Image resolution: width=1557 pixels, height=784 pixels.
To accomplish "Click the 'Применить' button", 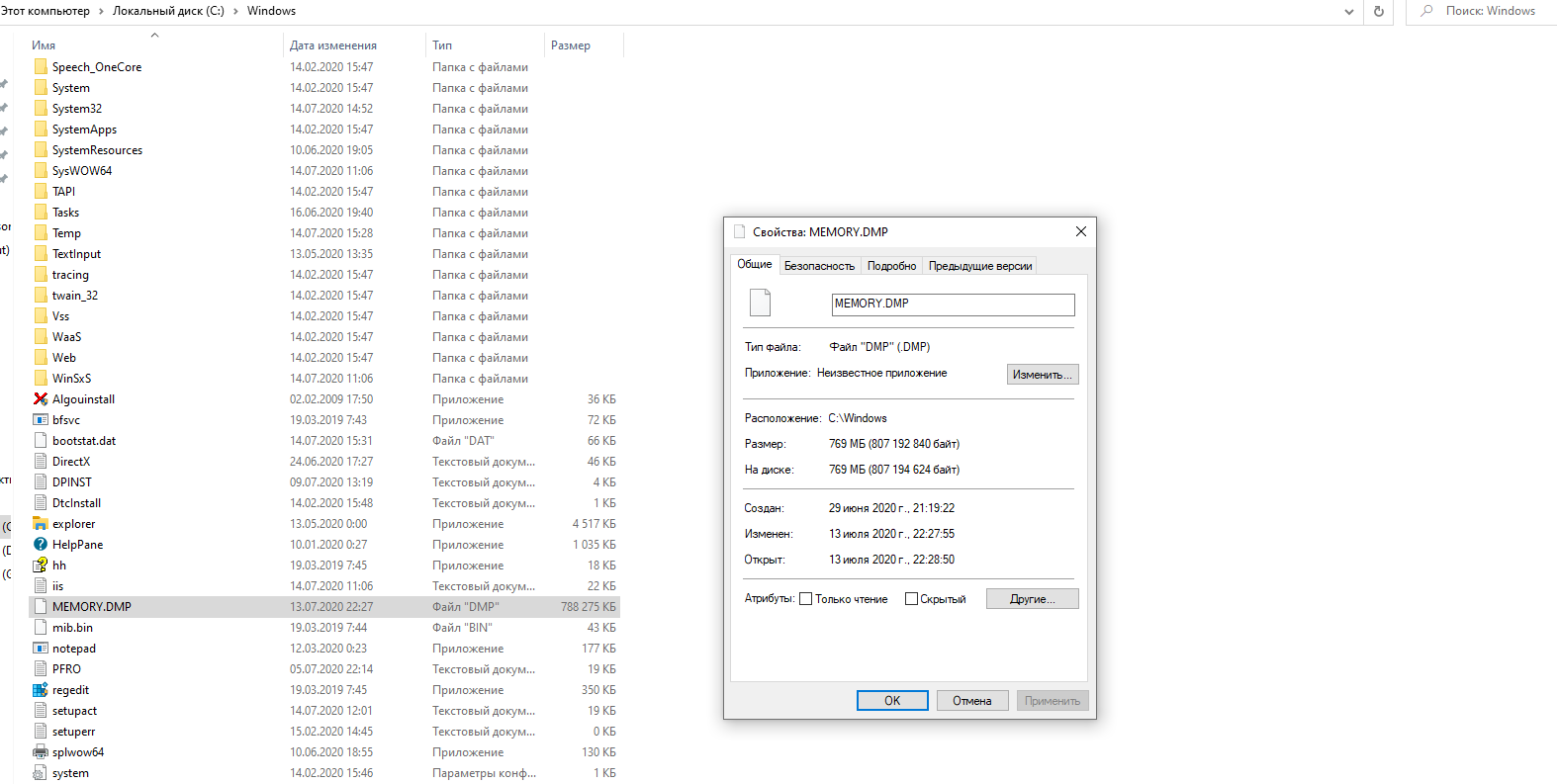I will click(x=1053, y=701).
